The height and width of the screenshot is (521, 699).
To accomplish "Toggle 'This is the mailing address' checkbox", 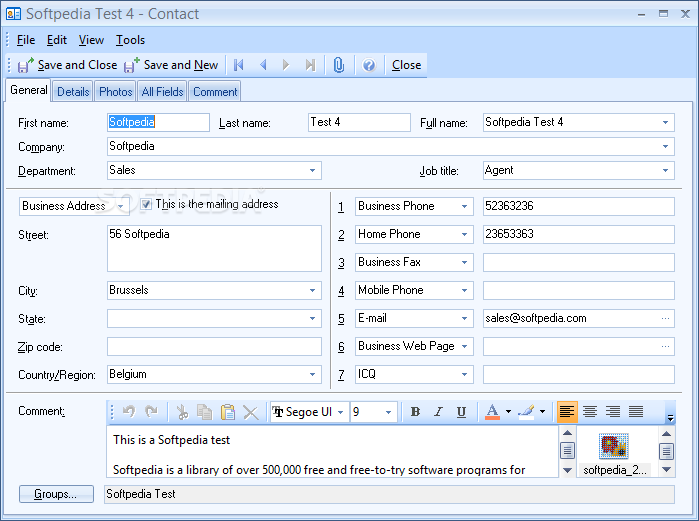I will [x=146, y=204].
